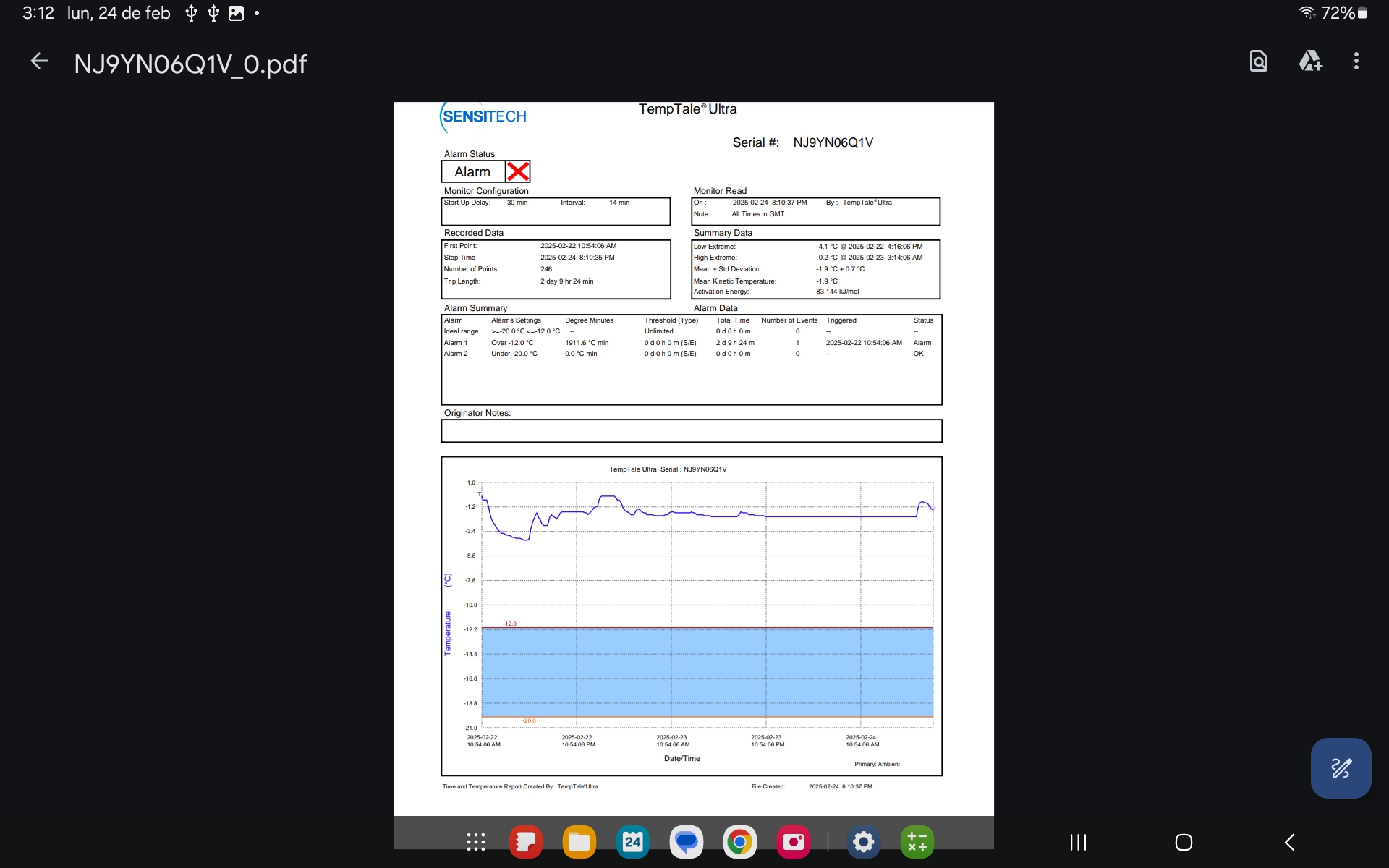This screenshot has height=868, width=1389.
Task: Open Google Chrome from the dock
Action: coord(739,842)
